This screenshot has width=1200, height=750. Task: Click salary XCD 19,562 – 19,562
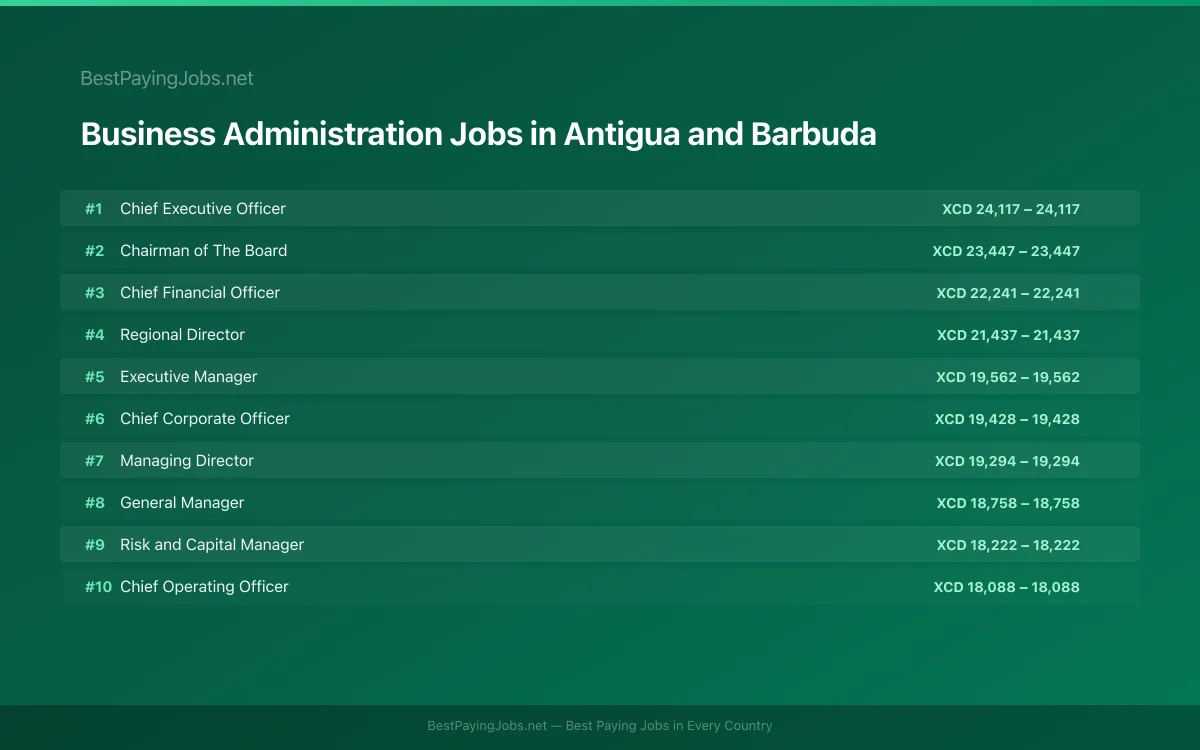point(1008,377)
